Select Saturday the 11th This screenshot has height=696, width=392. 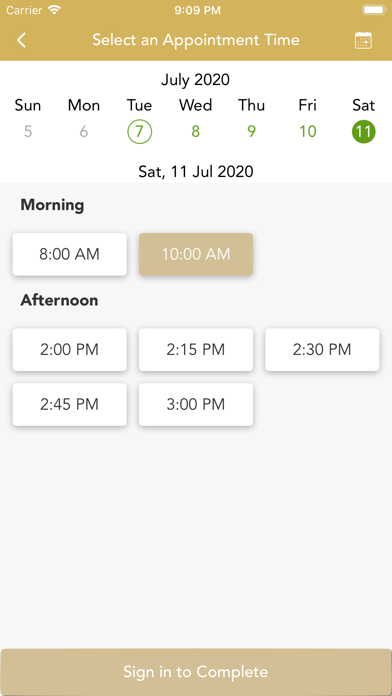coord(364,132)
